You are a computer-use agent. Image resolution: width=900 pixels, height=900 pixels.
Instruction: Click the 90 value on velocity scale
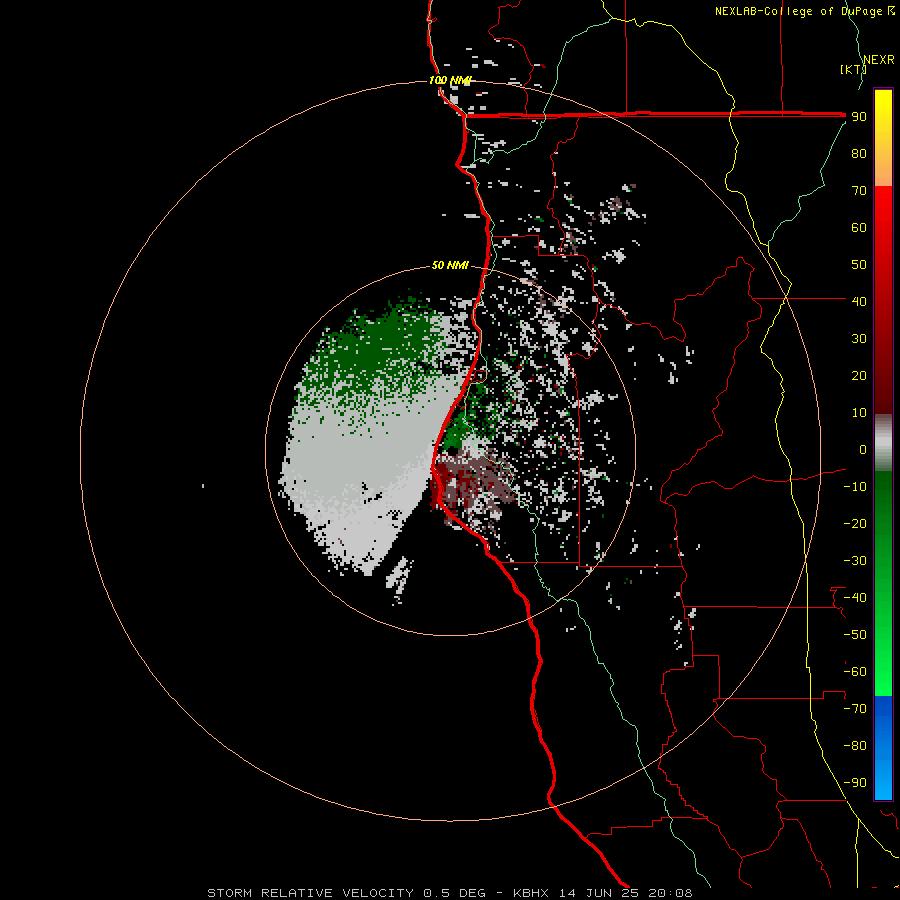click(x=859, y=117)
